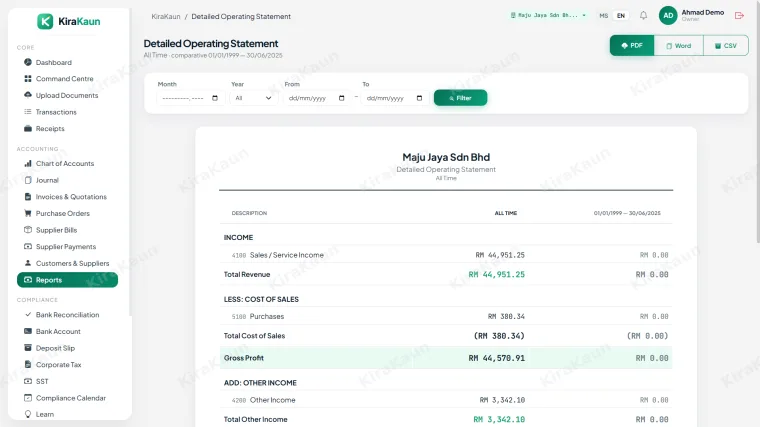Screen dimensions: 760x427
Task: Click the Supplier Payments icon
Action: (28, 246)
